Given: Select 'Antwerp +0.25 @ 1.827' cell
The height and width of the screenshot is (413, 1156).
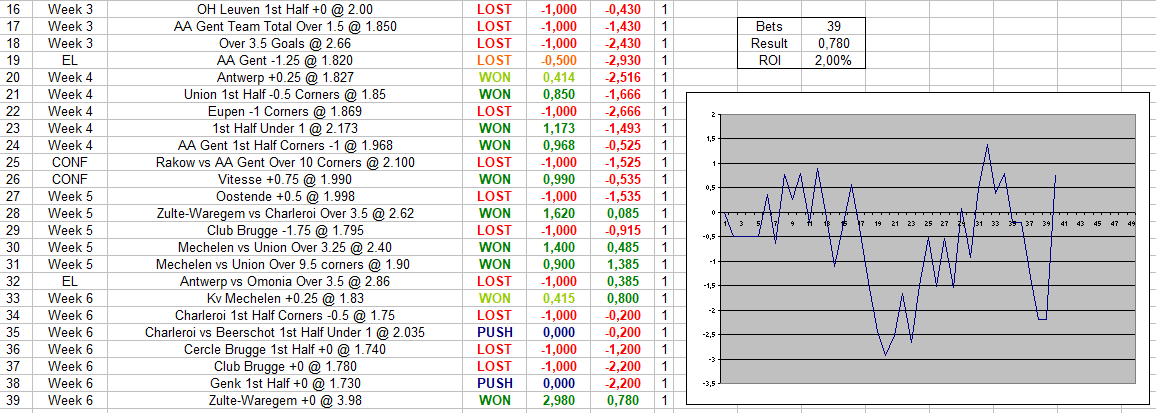Looking at the screenshot, I should [285, 77].
